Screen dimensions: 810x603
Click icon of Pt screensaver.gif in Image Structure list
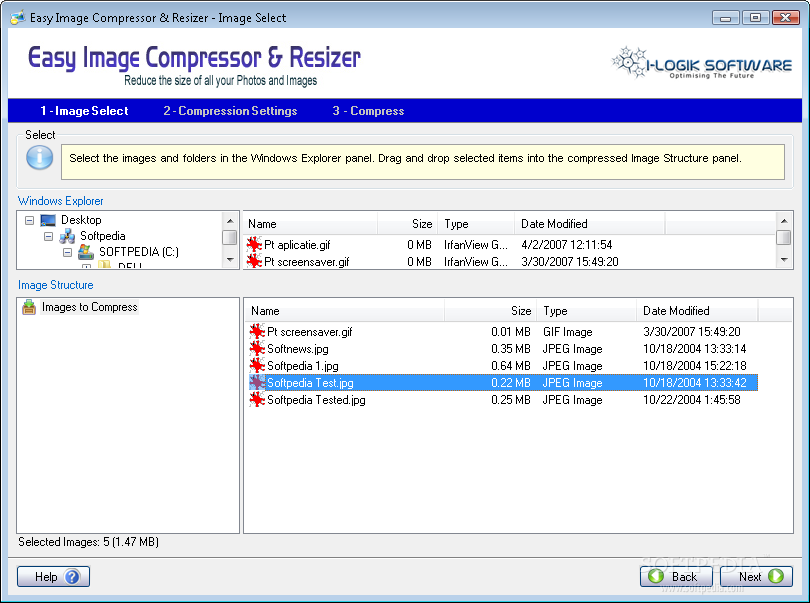(257, 332)
